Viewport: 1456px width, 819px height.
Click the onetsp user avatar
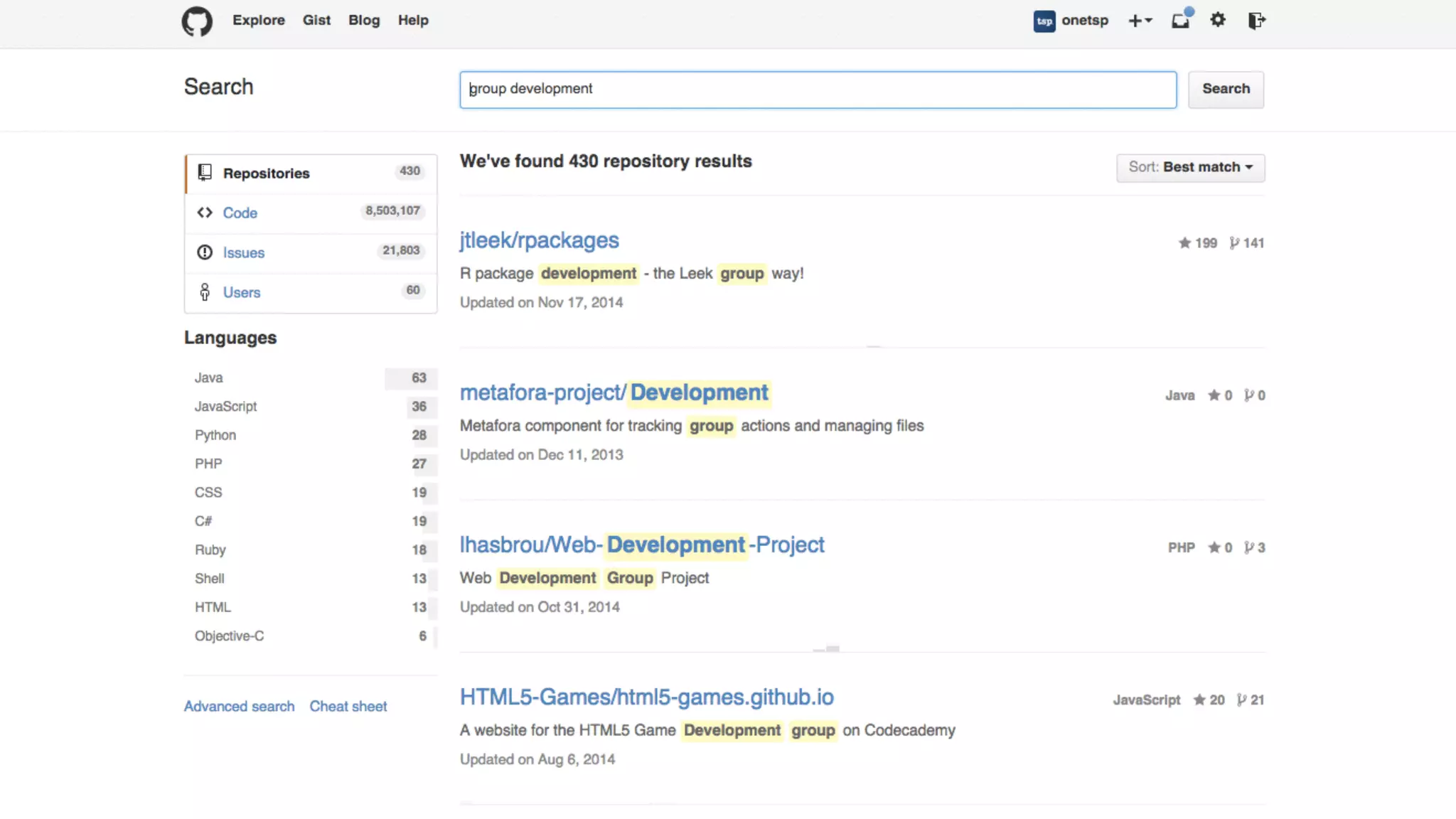pos(1044,21)
